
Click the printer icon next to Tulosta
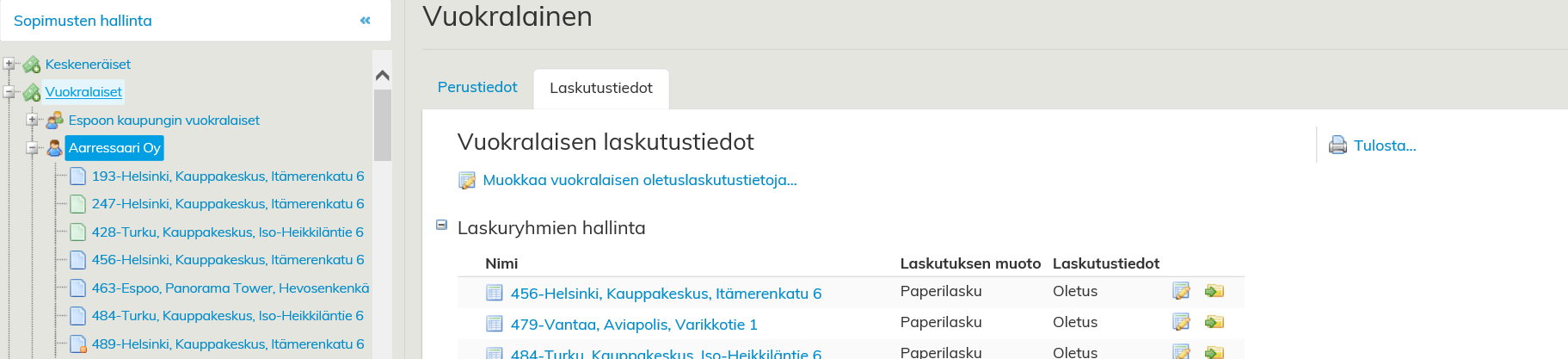tap(1337, 145)
